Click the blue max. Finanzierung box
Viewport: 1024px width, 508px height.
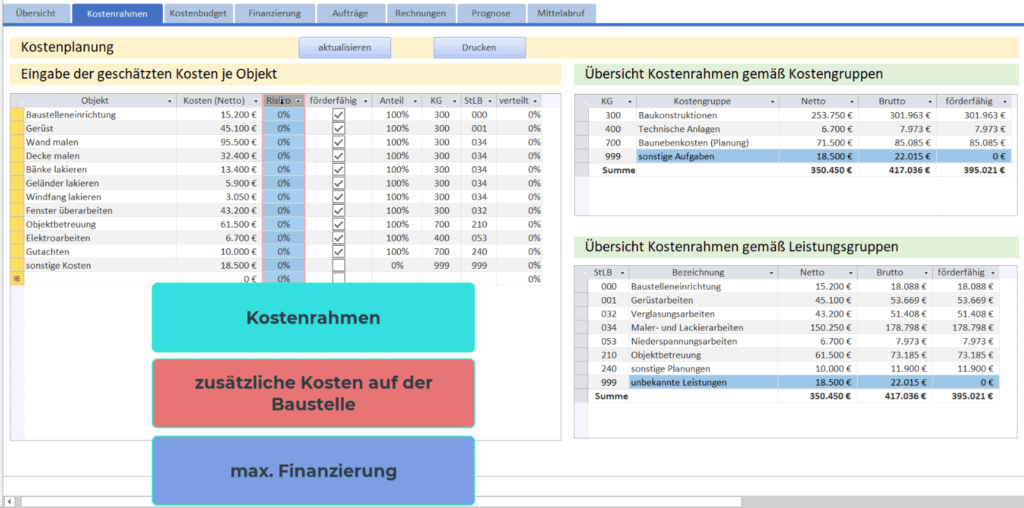tap(313, 470)
